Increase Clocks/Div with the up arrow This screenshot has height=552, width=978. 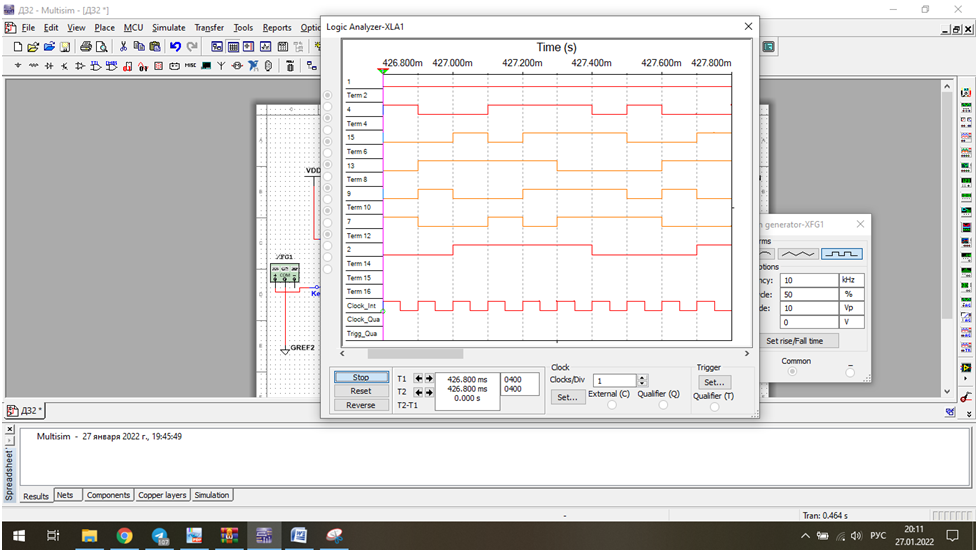643,377
